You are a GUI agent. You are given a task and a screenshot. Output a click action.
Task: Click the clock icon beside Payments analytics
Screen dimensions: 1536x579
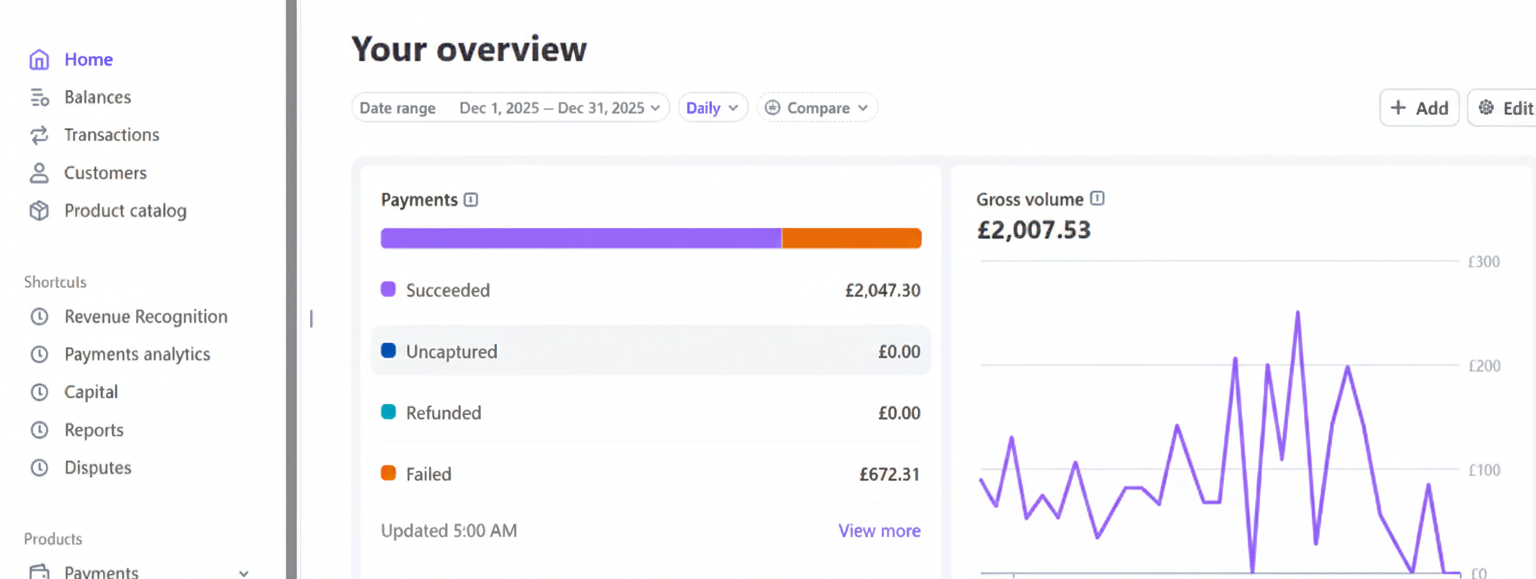pos(39,354)
